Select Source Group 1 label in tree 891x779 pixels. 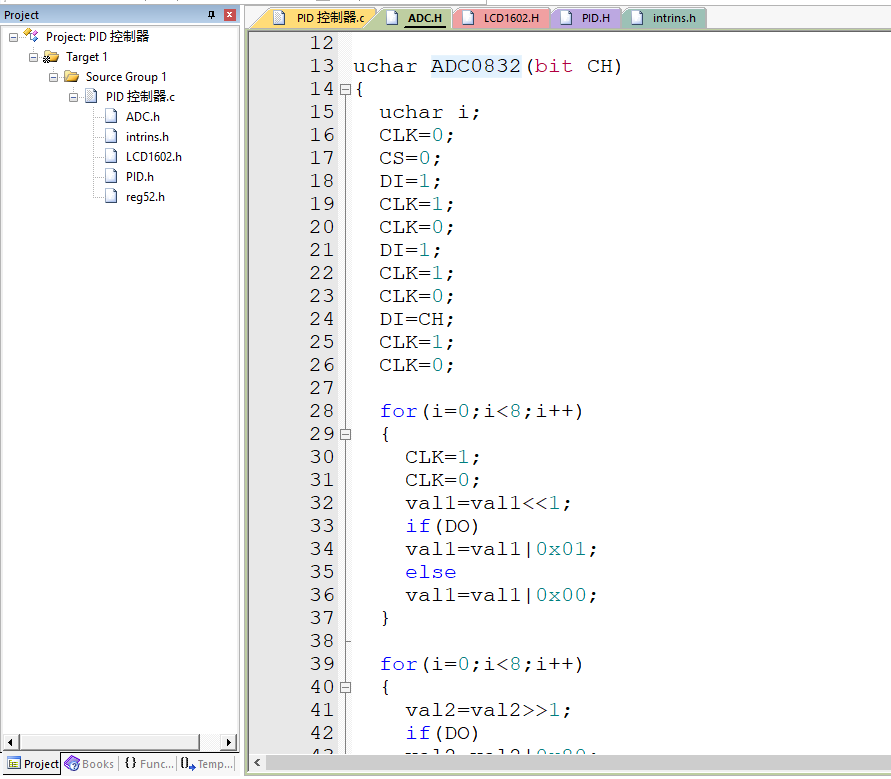click(x=126, y=77)
